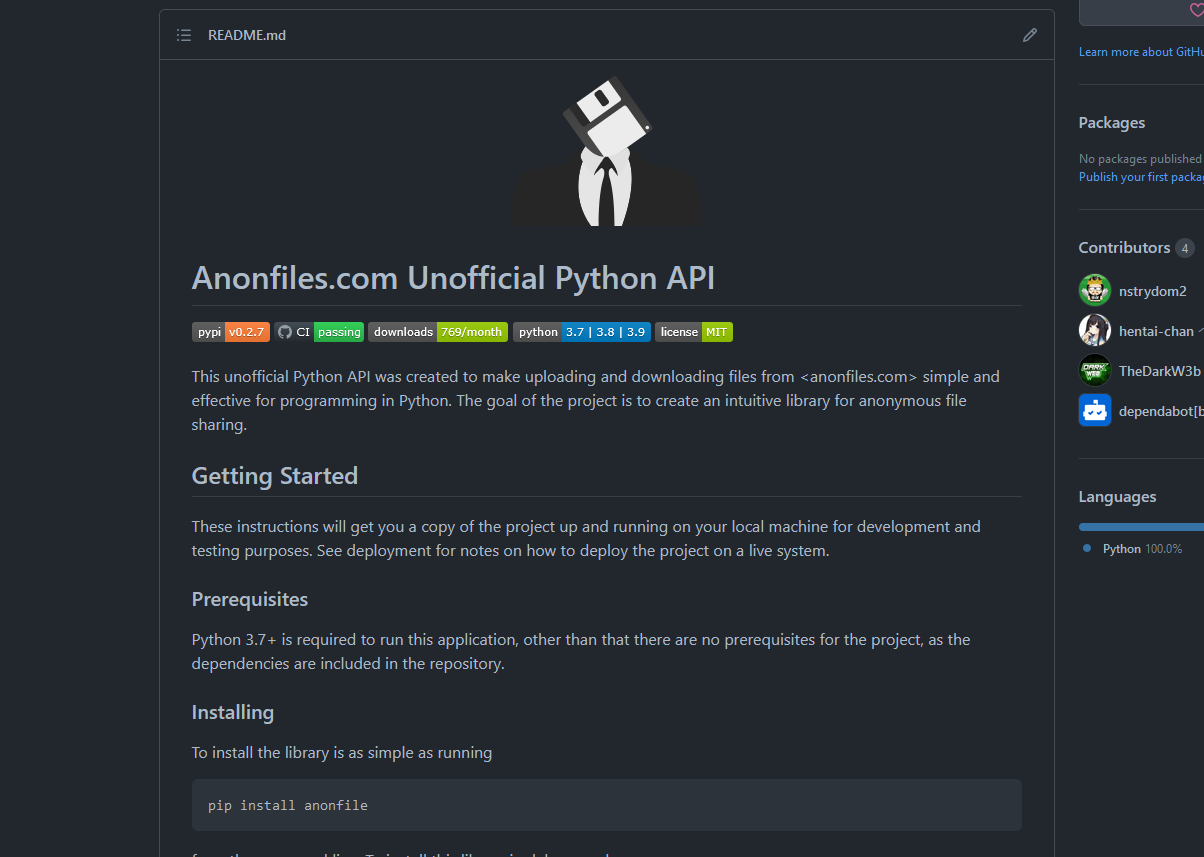Open the CI passing status badge
The image size is (1204, 857).
320,332
